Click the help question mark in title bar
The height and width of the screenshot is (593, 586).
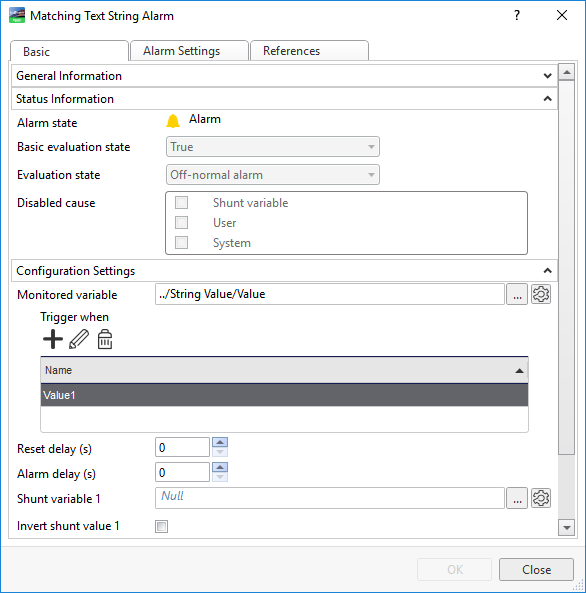coord(517,16)
